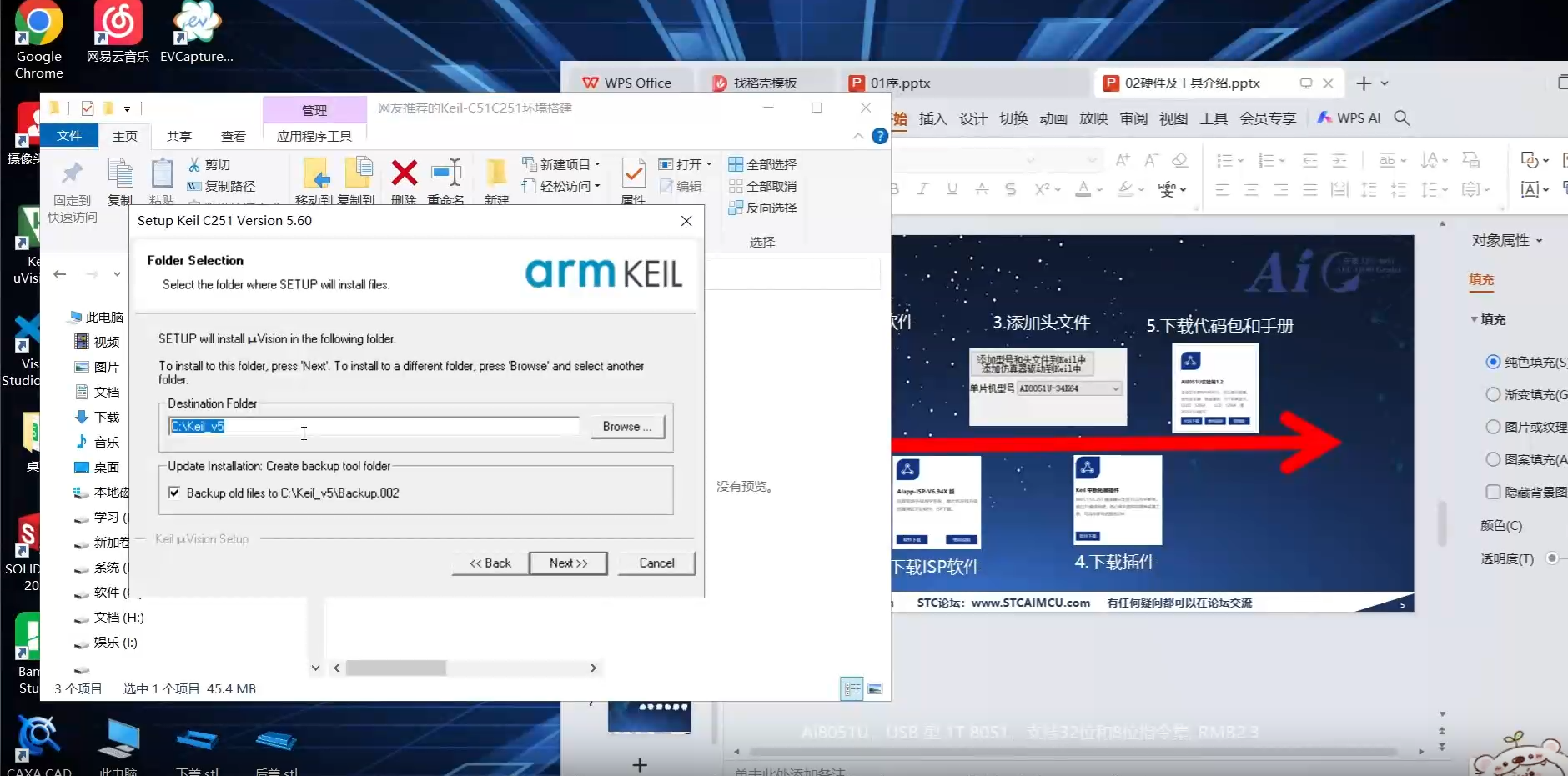
Task: Close the Setup Keil C251 dialog
Action: 686,221
